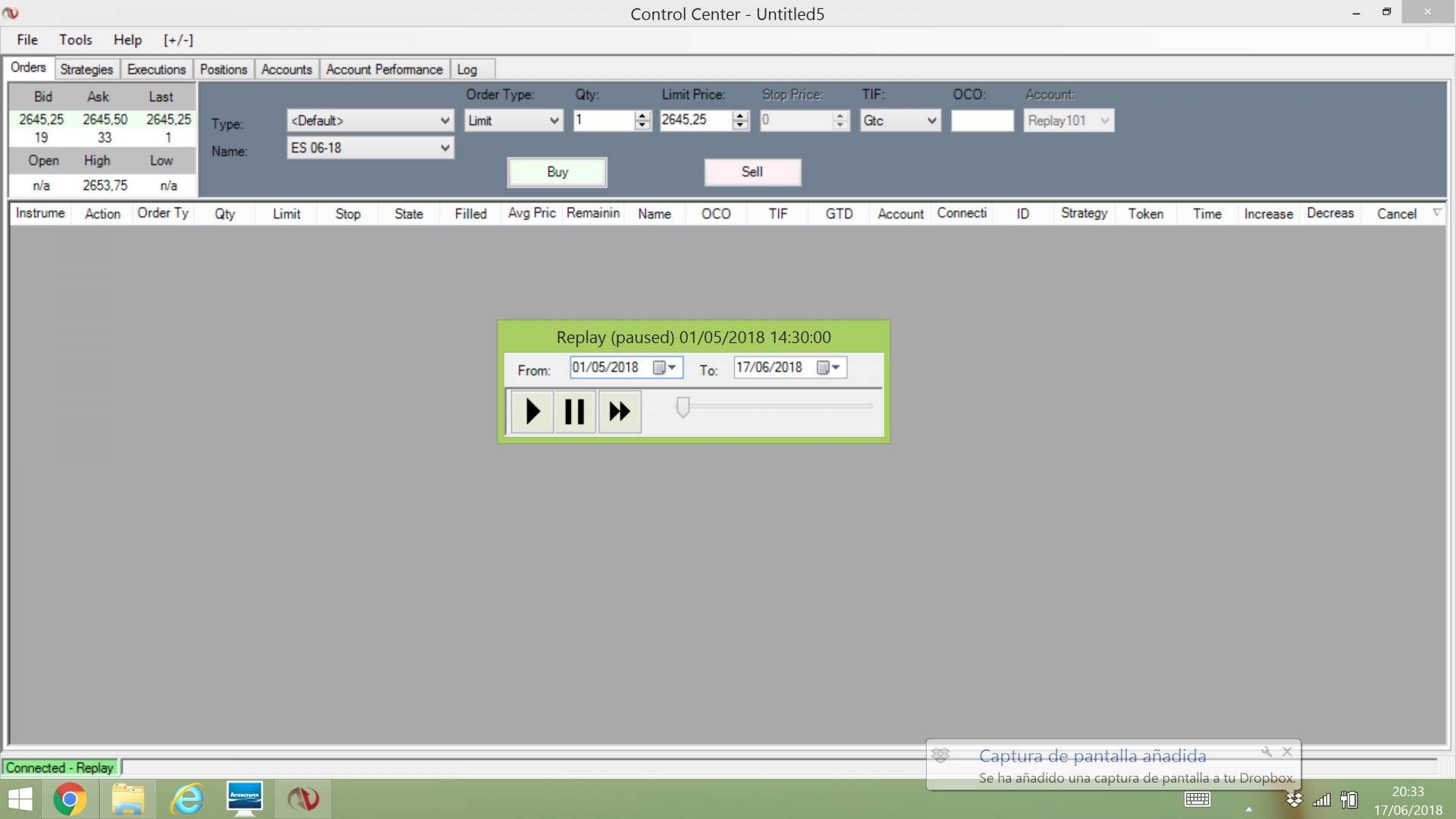Open the From date calendar picker
The height and width of the screenshot is (819, 1456).
(665, 368)
